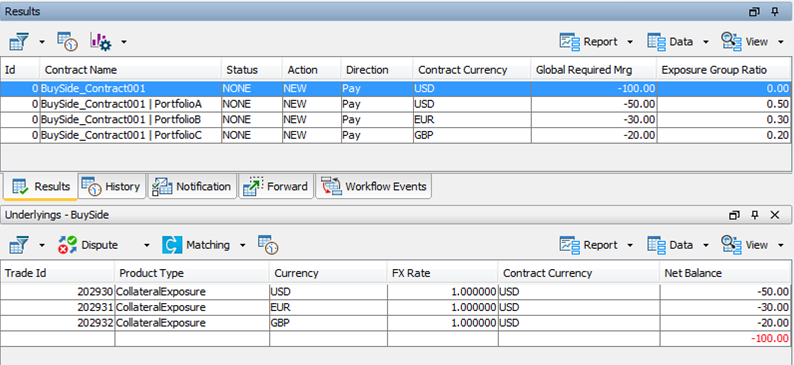Click history clock icon in Underlyings toolbar

268,245
